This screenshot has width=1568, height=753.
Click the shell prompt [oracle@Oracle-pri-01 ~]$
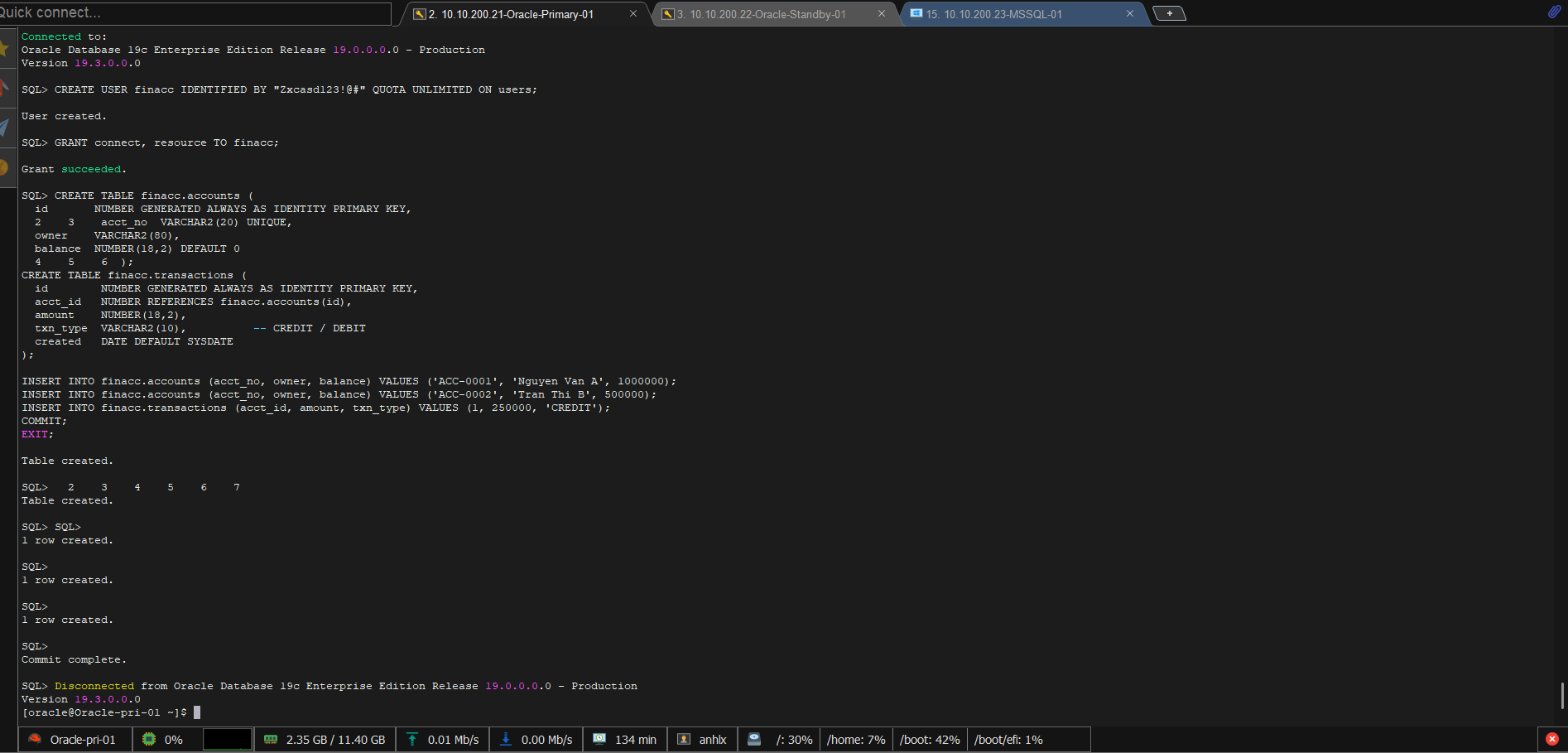point(104,712)
